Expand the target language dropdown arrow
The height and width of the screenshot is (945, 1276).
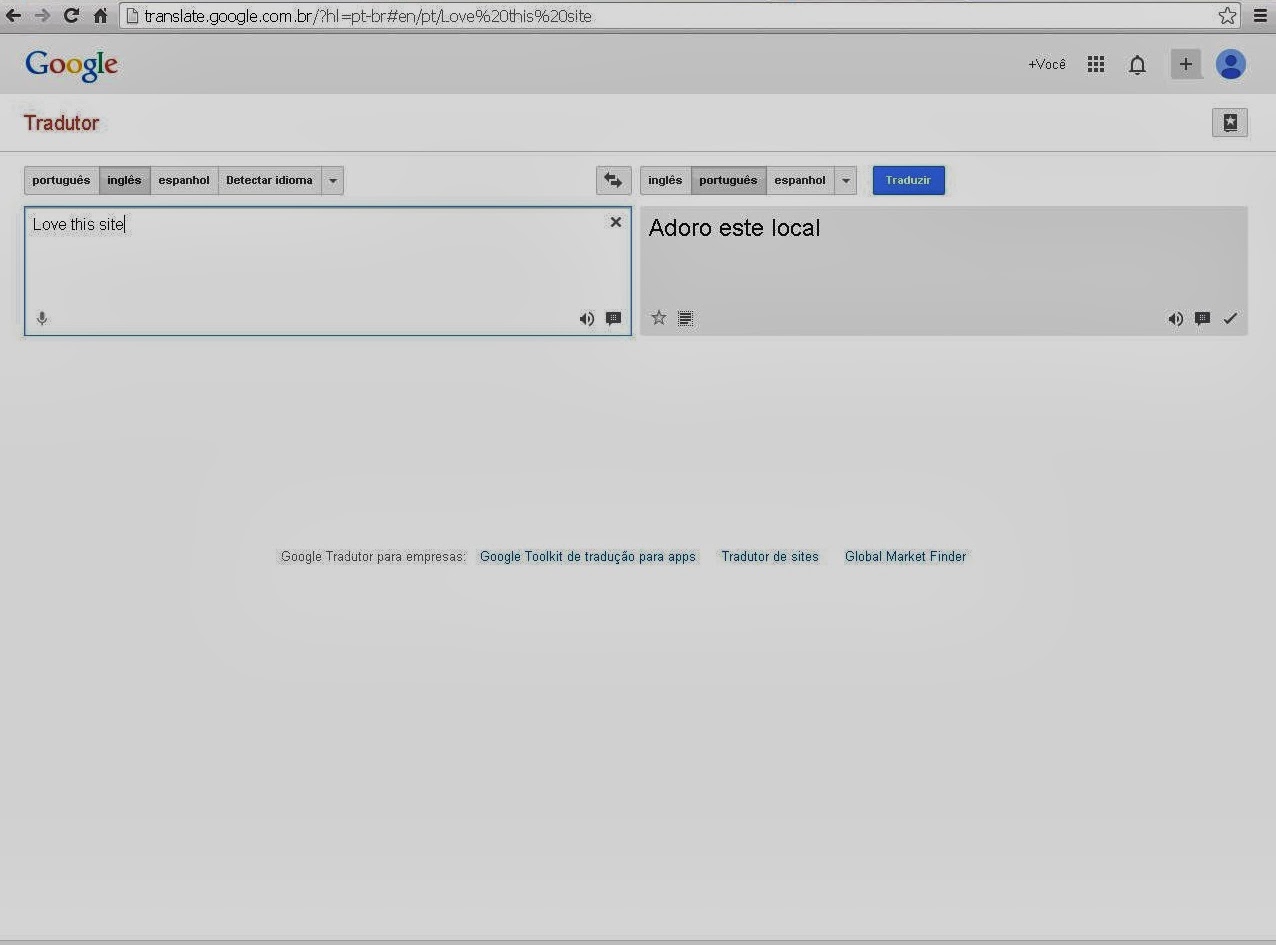(846, 180)
